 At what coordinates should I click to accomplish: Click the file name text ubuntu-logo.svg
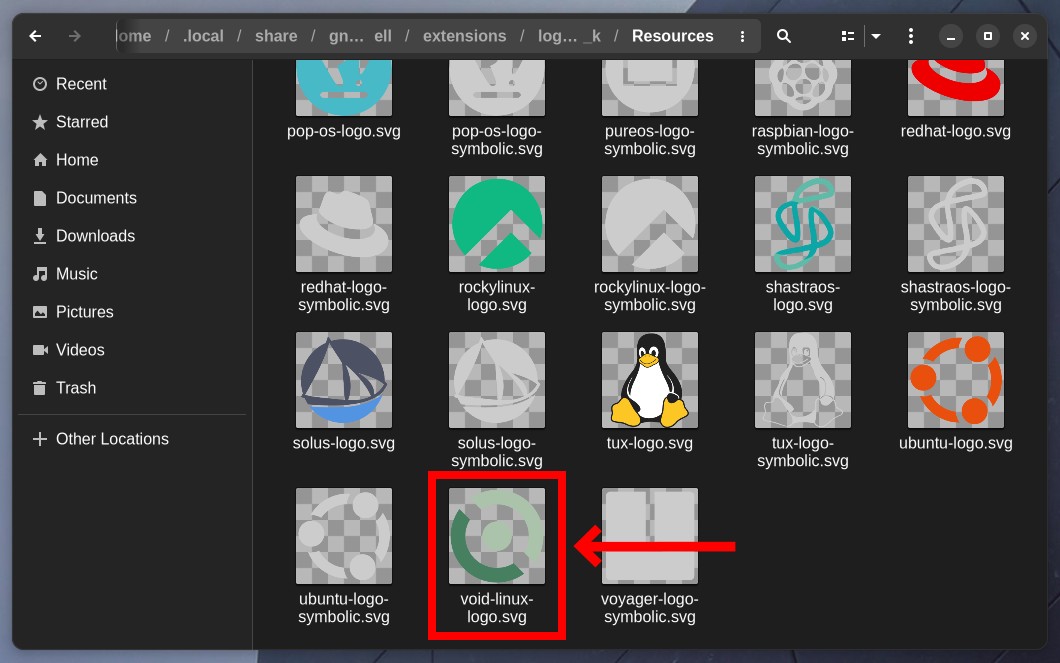click(956, 443)
